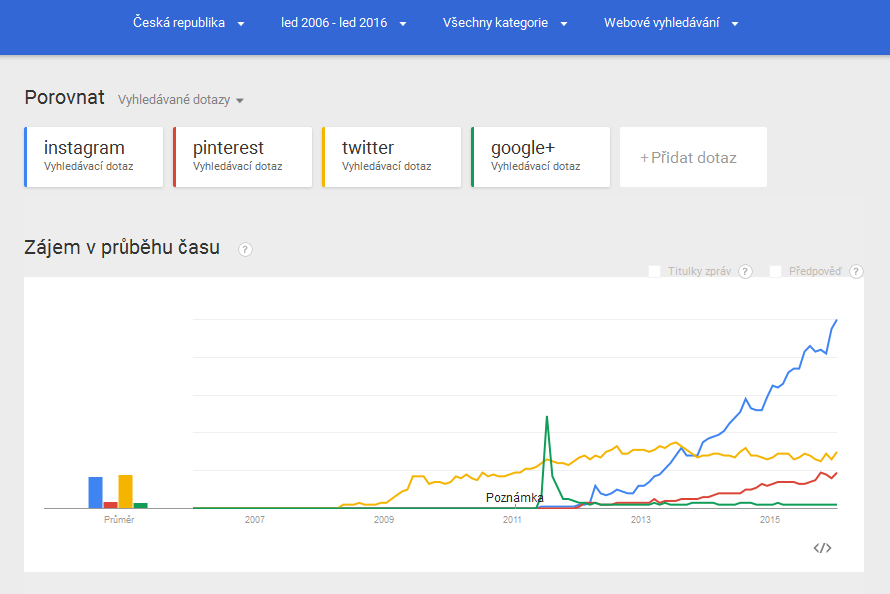This screenshot has width=890, height=594.
Task: Select the google+ search term card
Action: pyautogui.click(x=540, y=157)
